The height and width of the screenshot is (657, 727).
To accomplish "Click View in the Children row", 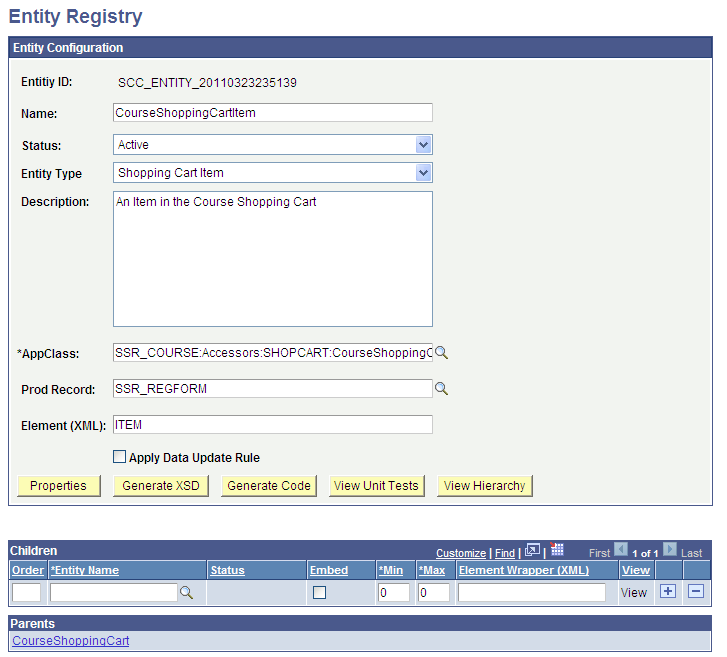I will click(633, 593).
